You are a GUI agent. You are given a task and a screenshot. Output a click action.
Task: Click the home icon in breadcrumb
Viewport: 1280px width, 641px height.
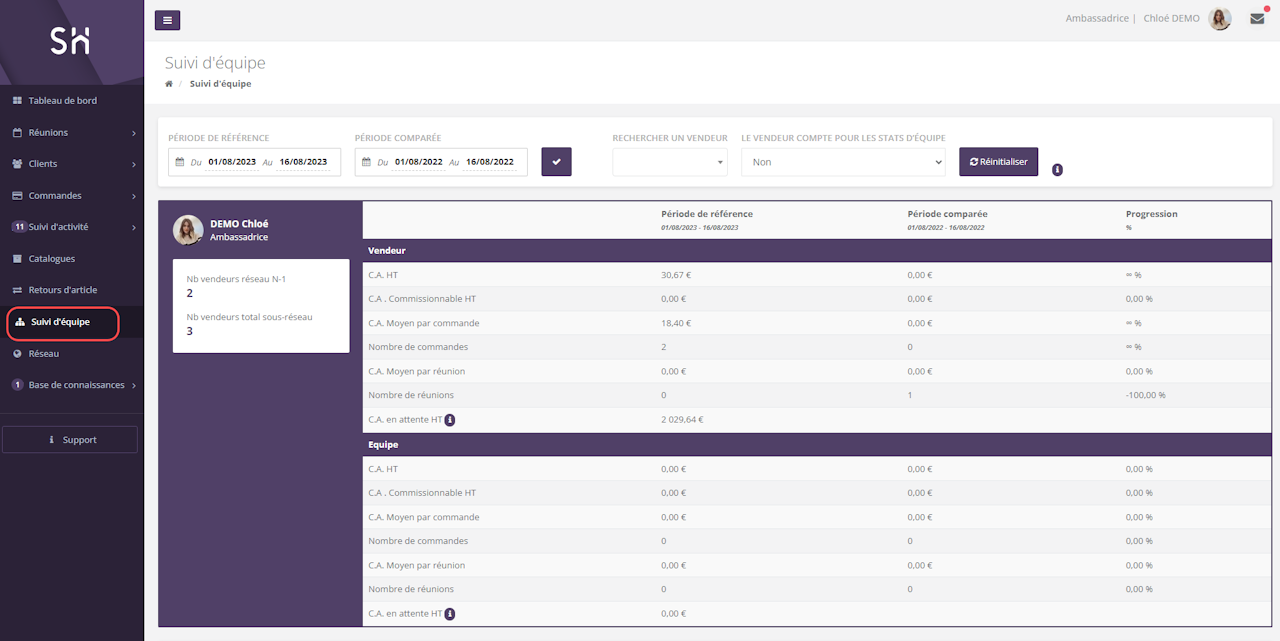[169, 84]
